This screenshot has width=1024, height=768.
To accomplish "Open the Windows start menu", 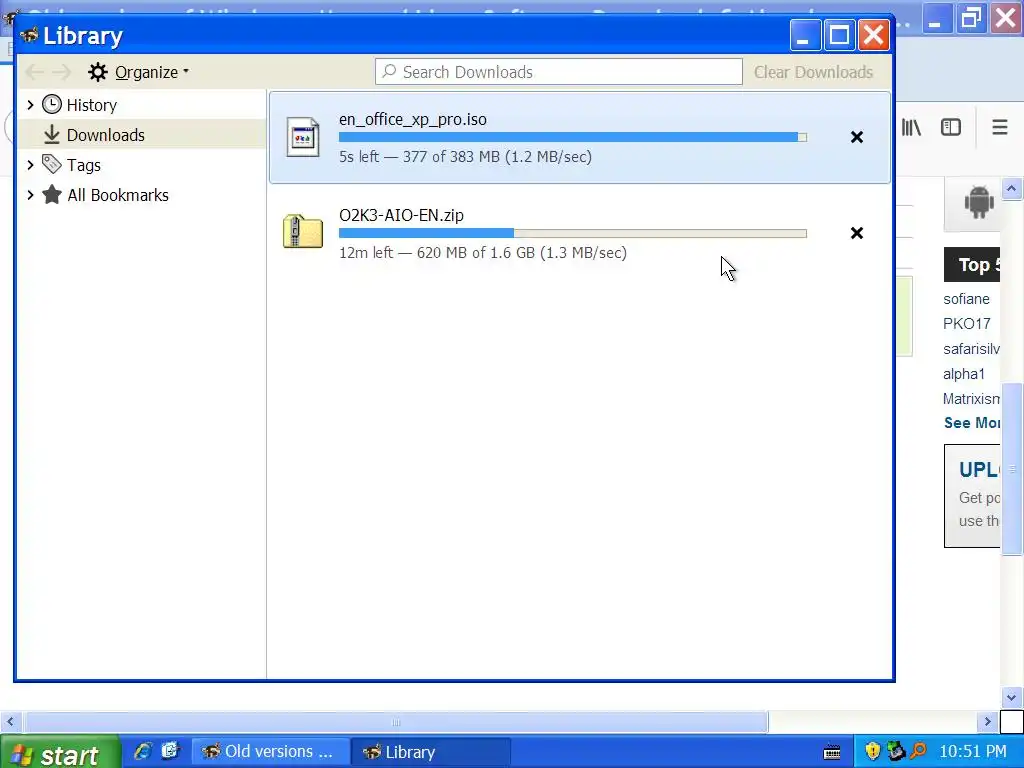I will click(x=60, y=752).
